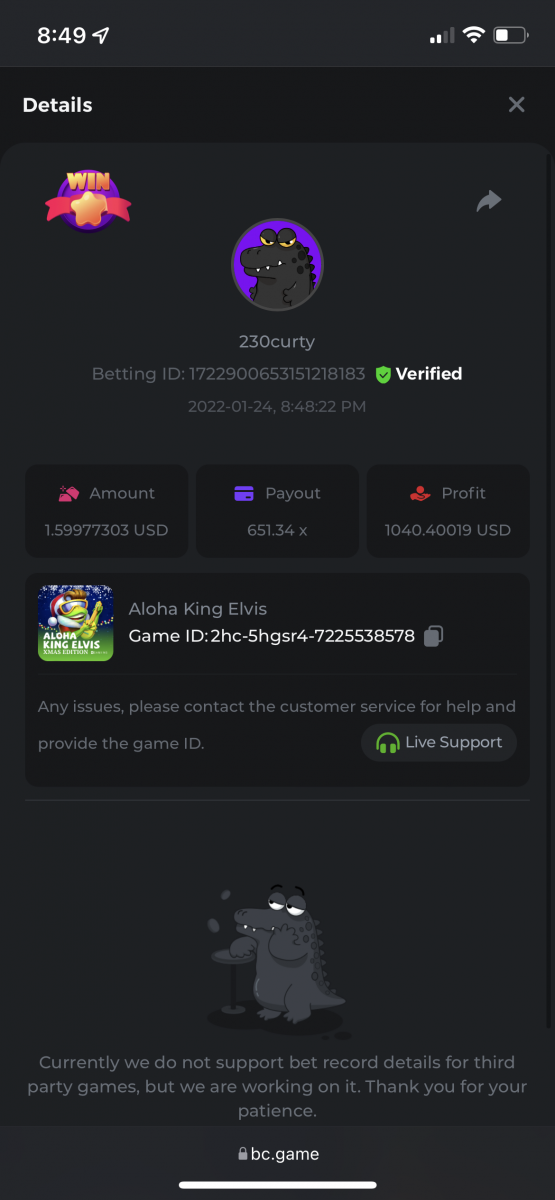Select the 1040.40019 USD profit value

[448, 530]
